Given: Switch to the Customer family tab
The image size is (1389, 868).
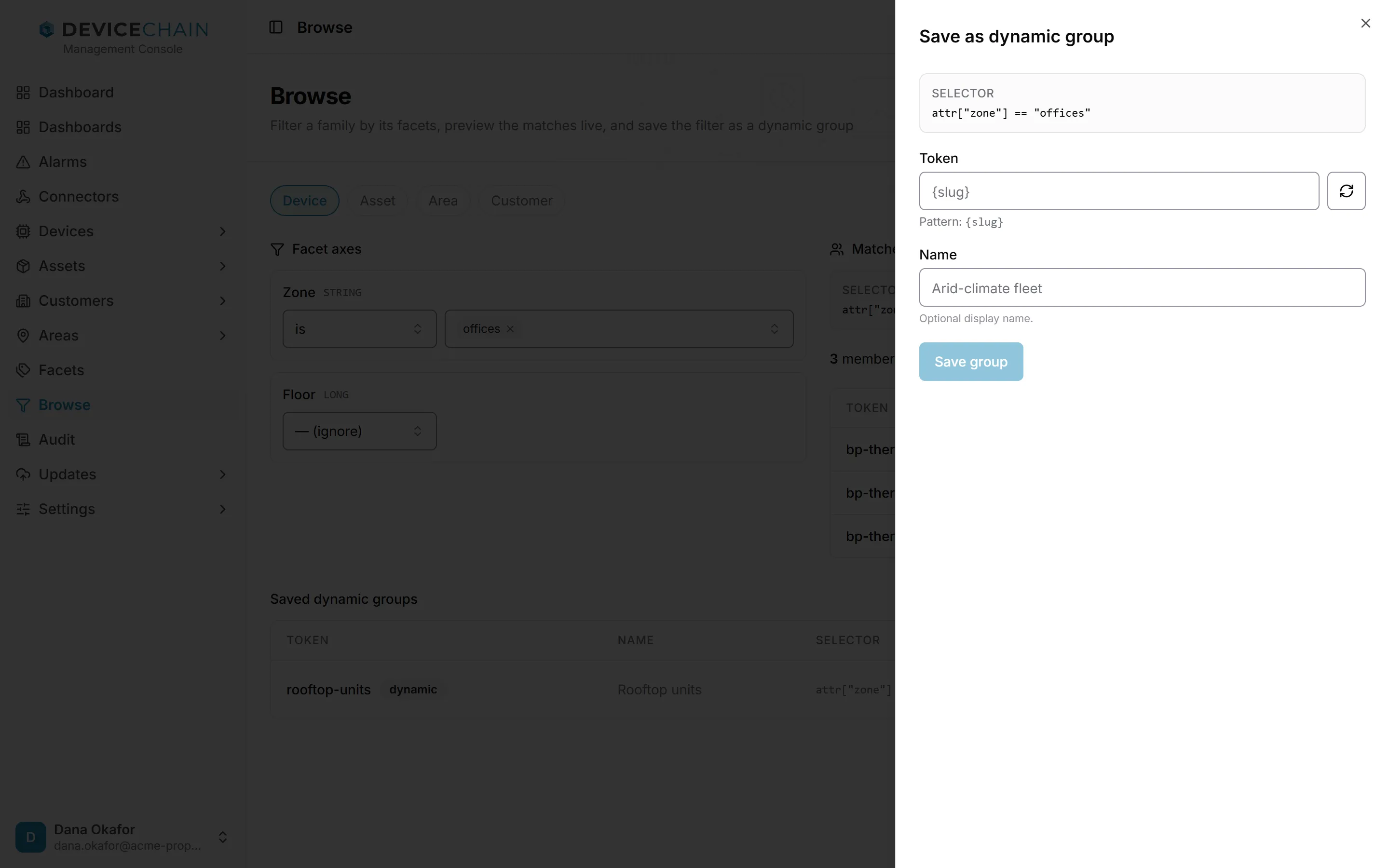Looking at the screenshot, I should 522,200.
